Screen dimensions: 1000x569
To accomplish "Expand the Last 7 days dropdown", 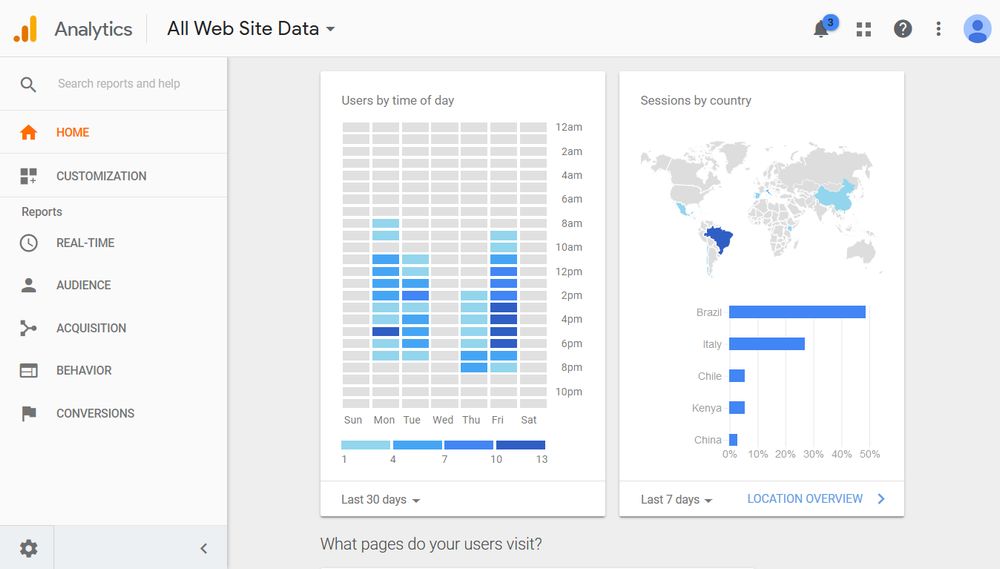I will 676,500.
